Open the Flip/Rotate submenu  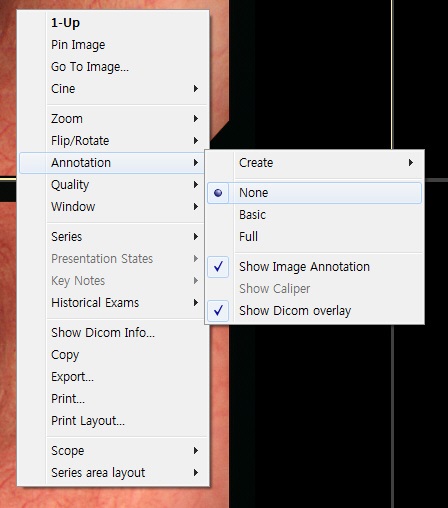(112, 141)
